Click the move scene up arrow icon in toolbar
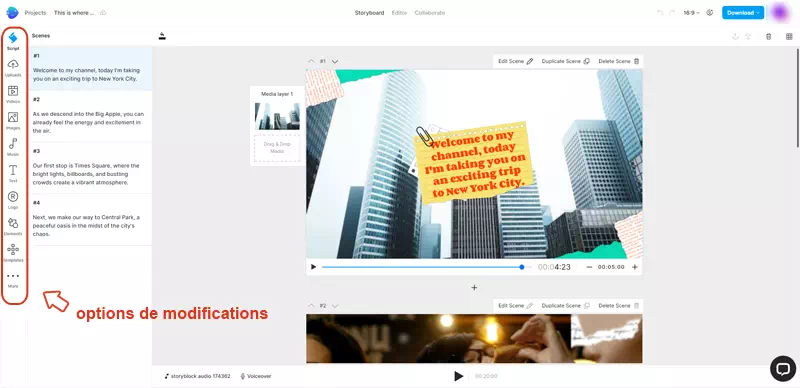The image size is (800, 388). pyautogui.click(x=748, y=36)
